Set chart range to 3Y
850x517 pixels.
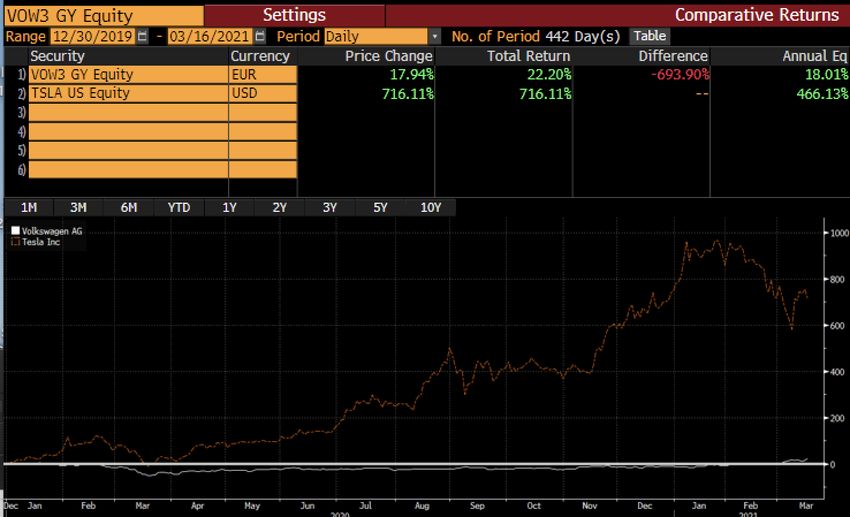tap(330, 208)
